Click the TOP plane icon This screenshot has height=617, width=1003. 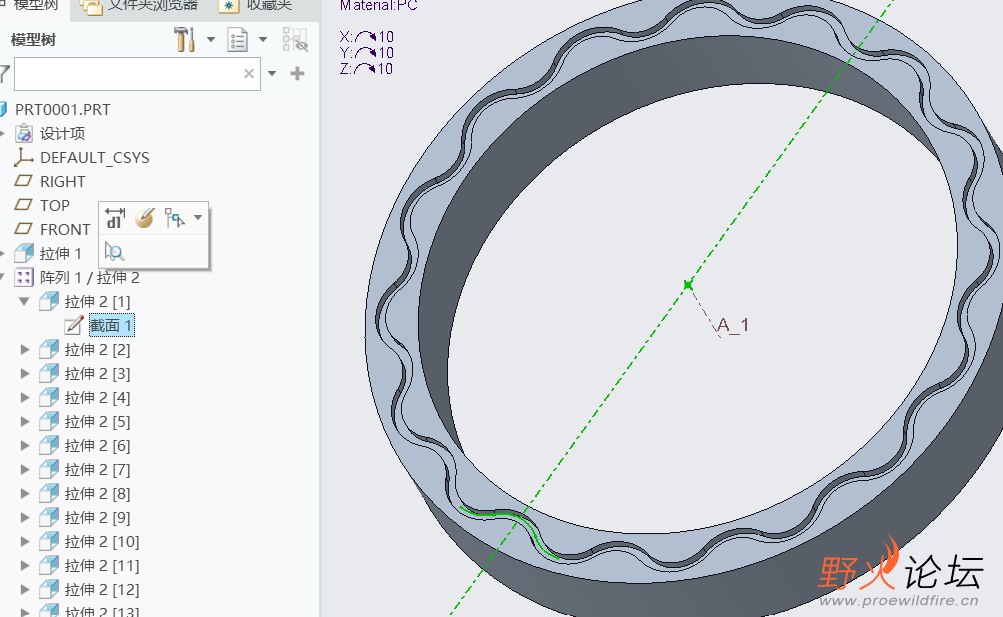(24, 205)
